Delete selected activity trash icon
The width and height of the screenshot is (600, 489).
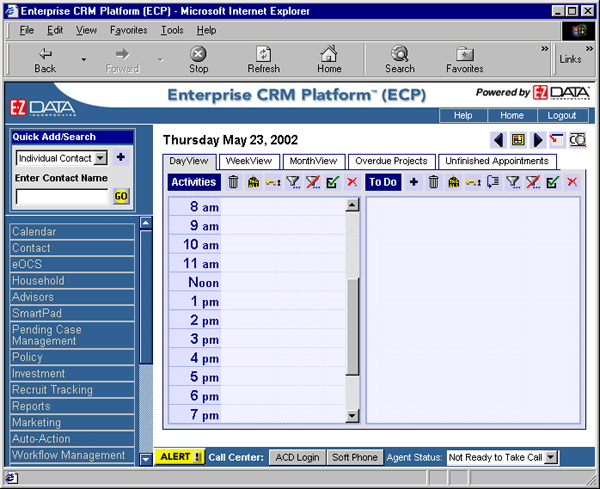[233, 182]
